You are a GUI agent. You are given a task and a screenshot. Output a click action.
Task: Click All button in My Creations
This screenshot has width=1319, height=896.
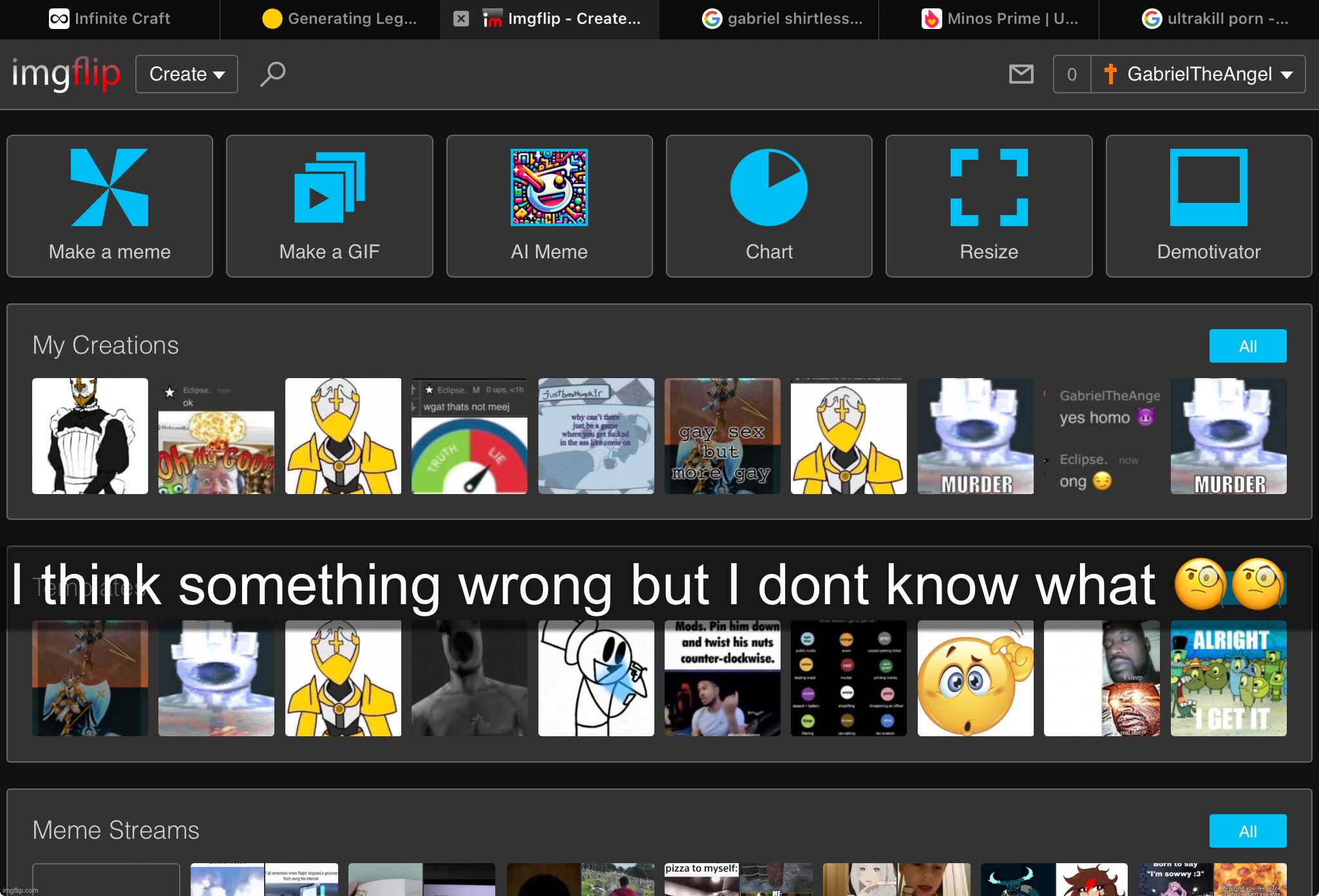point(1248,346)
